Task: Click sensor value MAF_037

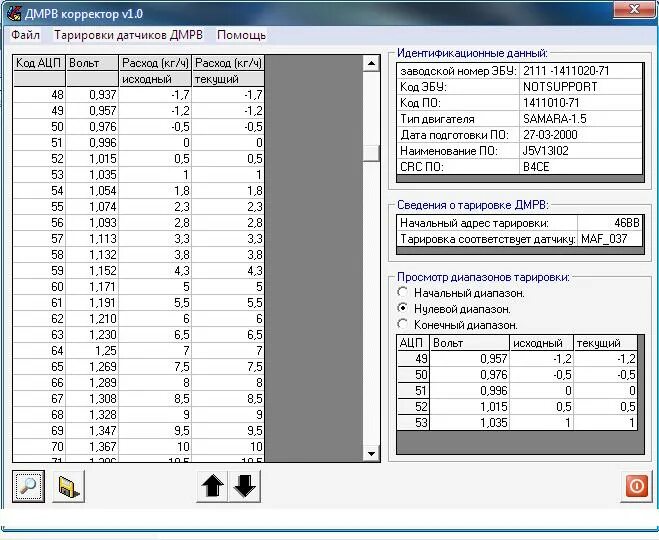Action: [x=610, y=239]
